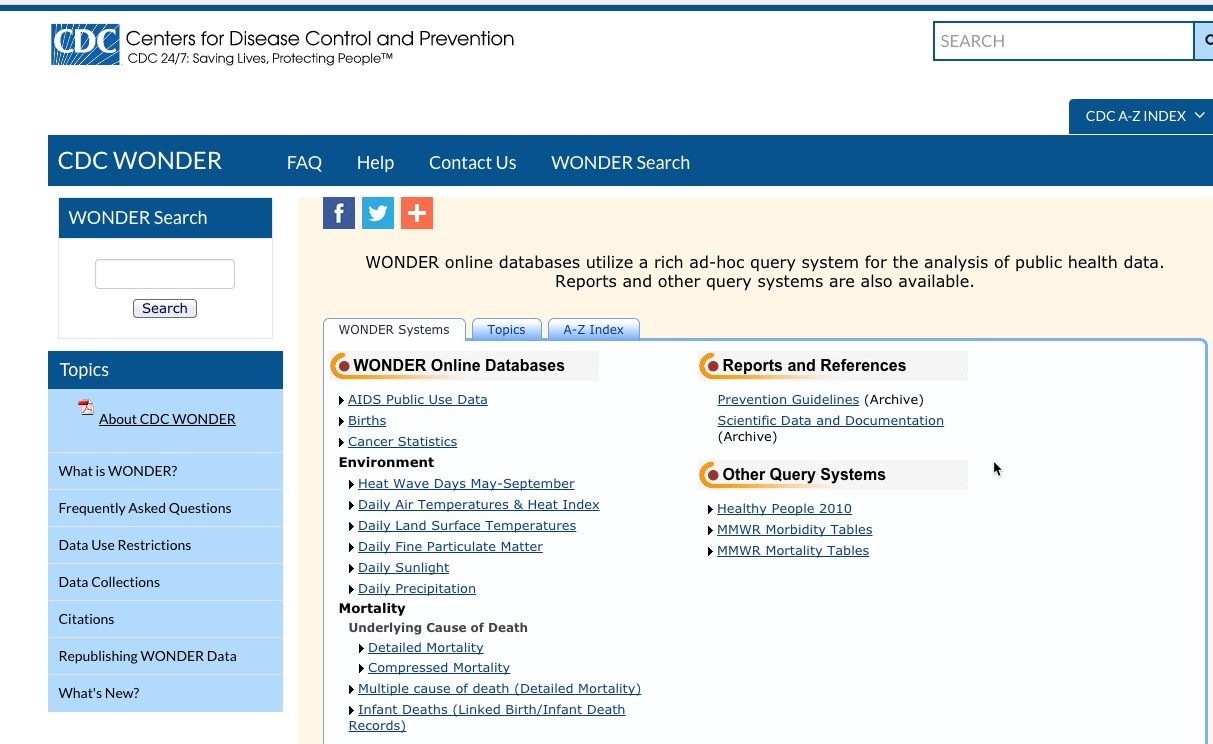This screenshot has width=1213, height=744.
Task: Open What's New? sidebar item
Action: [165, 693]
